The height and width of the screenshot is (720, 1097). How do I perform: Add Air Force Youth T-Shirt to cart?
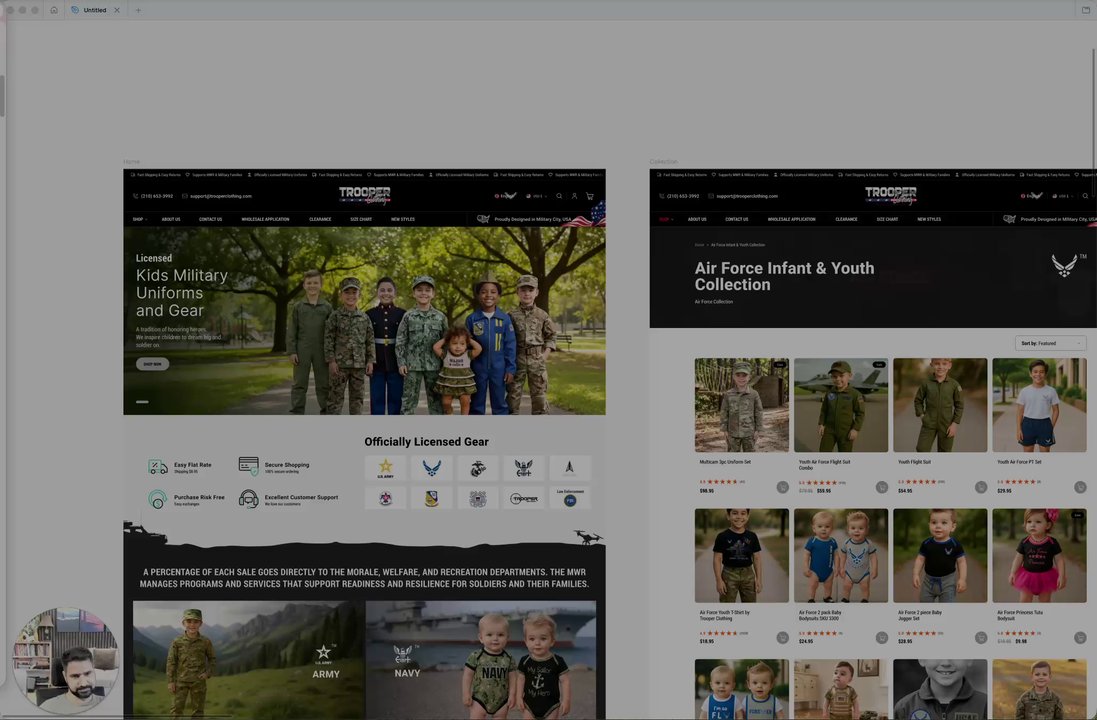(782, 637)
